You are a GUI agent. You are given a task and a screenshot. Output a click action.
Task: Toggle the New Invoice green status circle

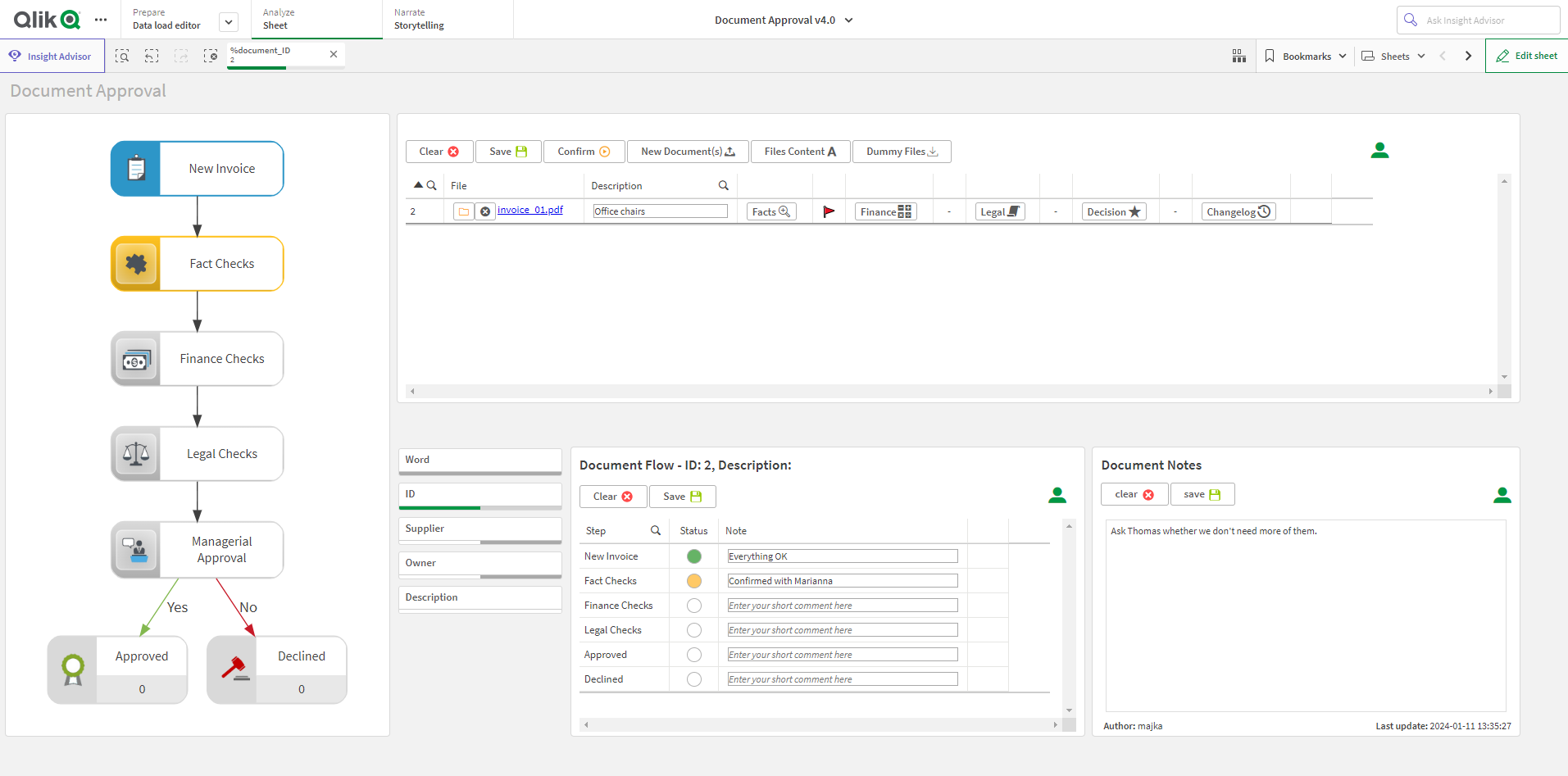click(694, 556)
